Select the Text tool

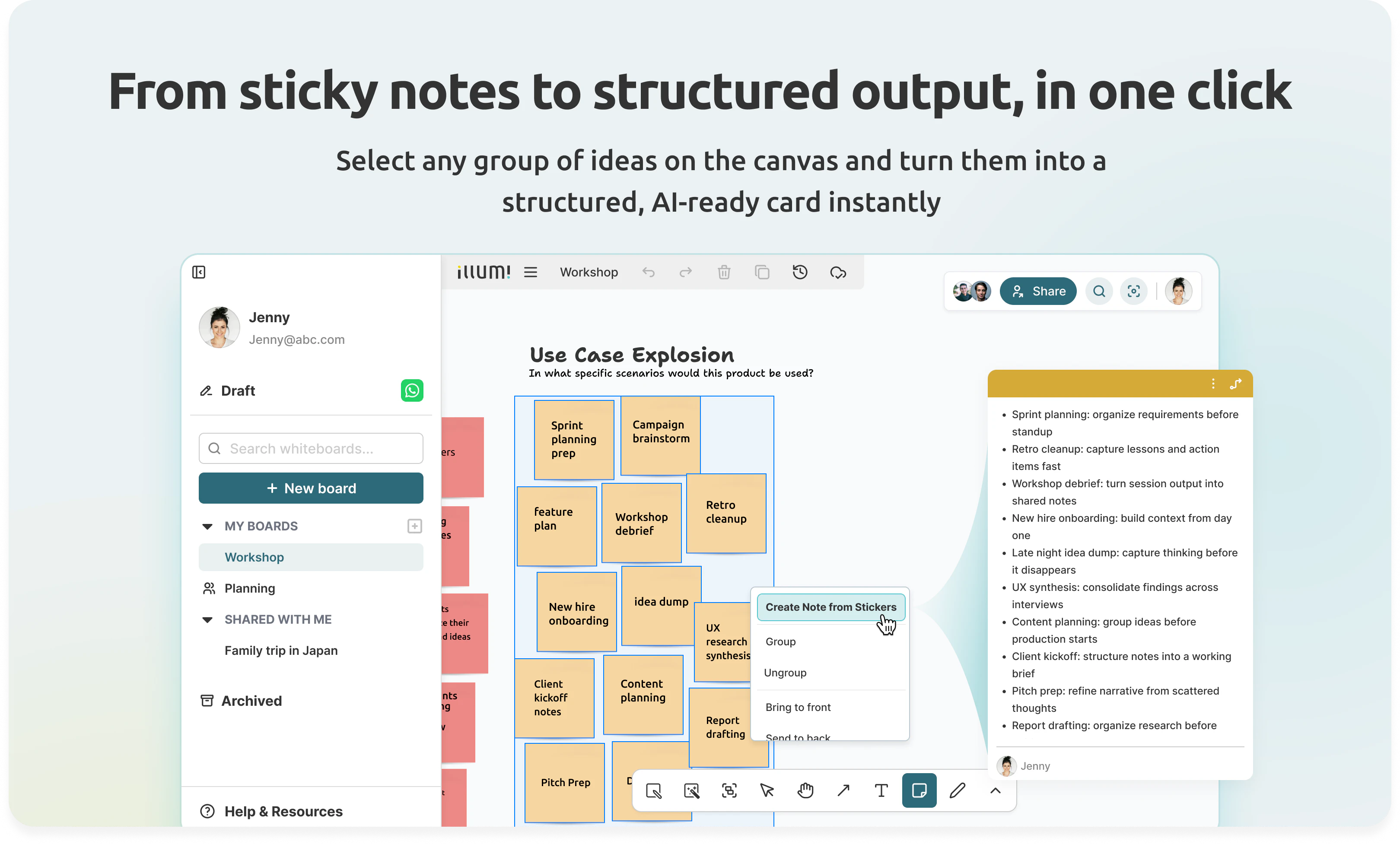pos(881,790)
